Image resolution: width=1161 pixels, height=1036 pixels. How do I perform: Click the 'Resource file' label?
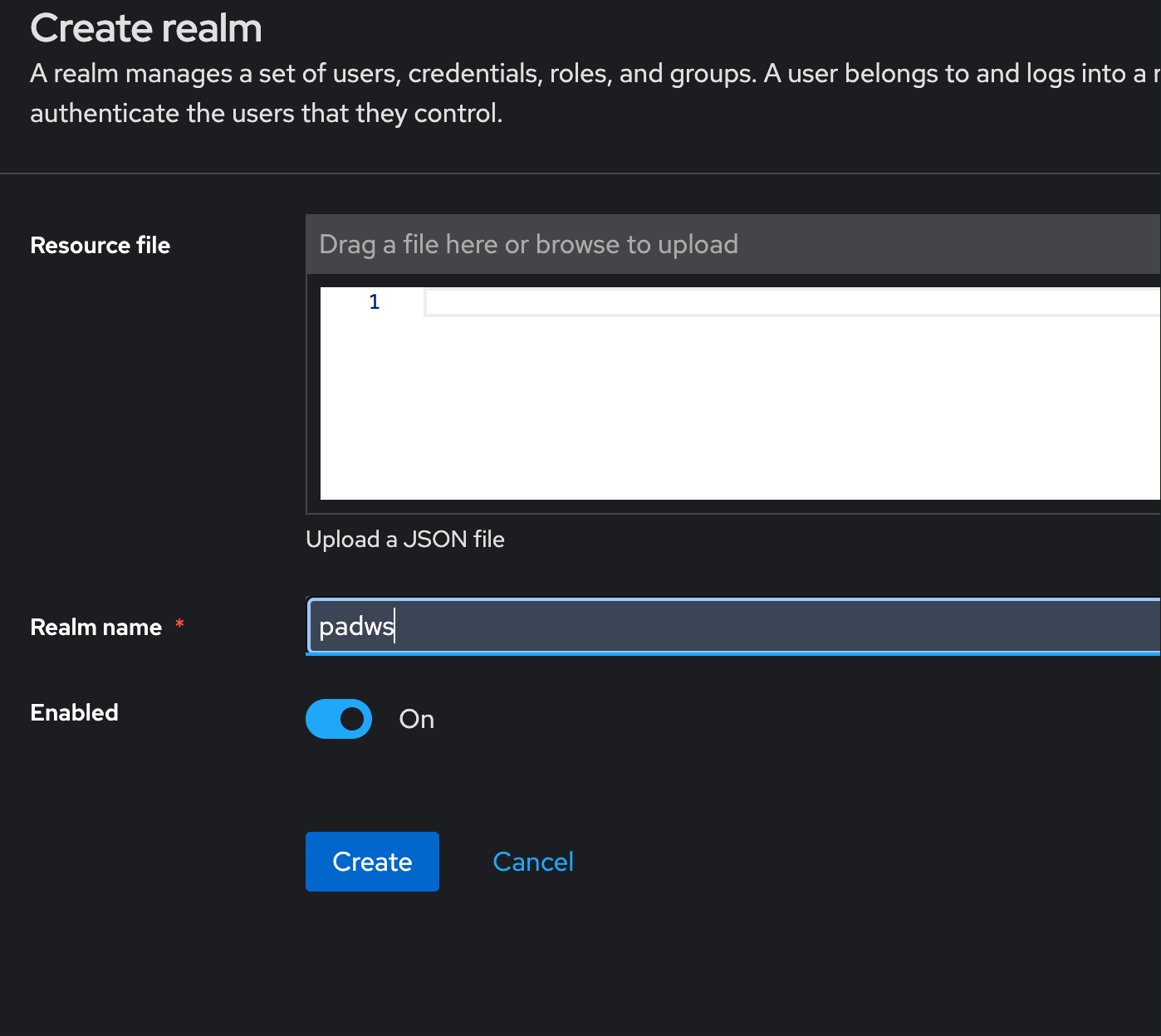click(x=100, y=245)
